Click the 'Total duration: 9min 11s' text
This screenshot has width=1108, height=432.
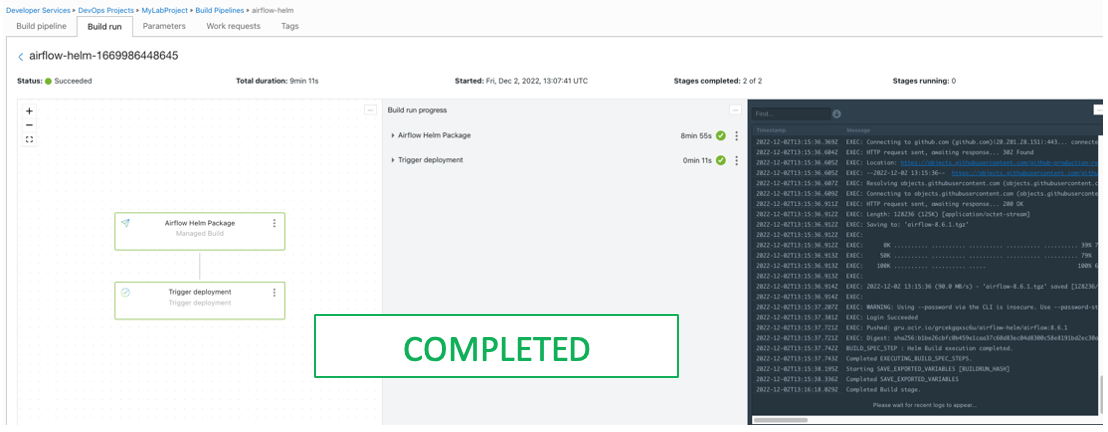(x=277, y=81)
